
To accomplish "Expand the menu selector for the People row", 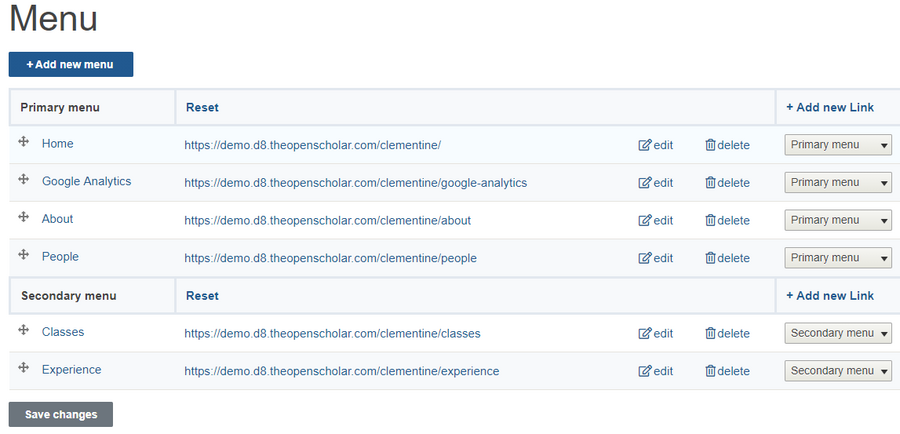I will click(x=838, y=258).
